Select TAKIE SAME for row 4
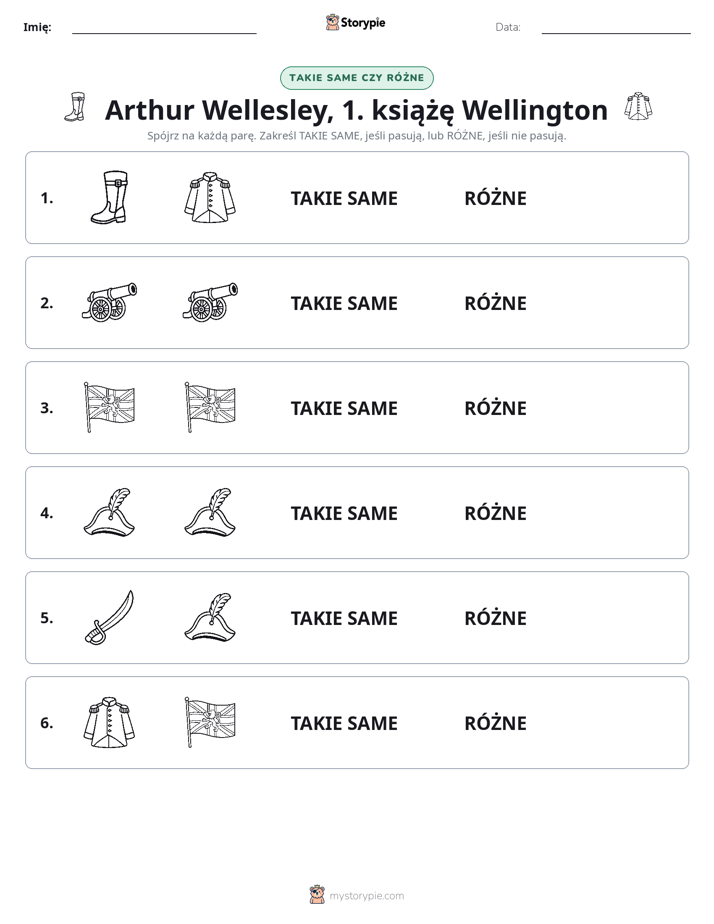Image resolution: width=714 pixels, height=924 pixels. tap(344, 513)
